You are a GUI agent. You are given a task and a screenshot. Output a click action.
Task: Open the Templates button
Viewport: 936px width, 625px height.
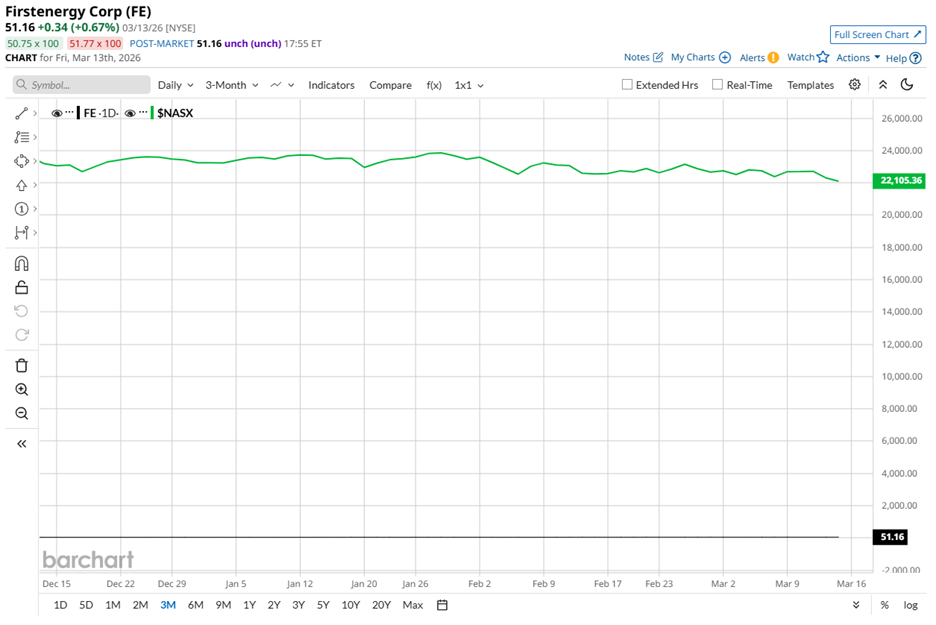[x=810, y=85]
